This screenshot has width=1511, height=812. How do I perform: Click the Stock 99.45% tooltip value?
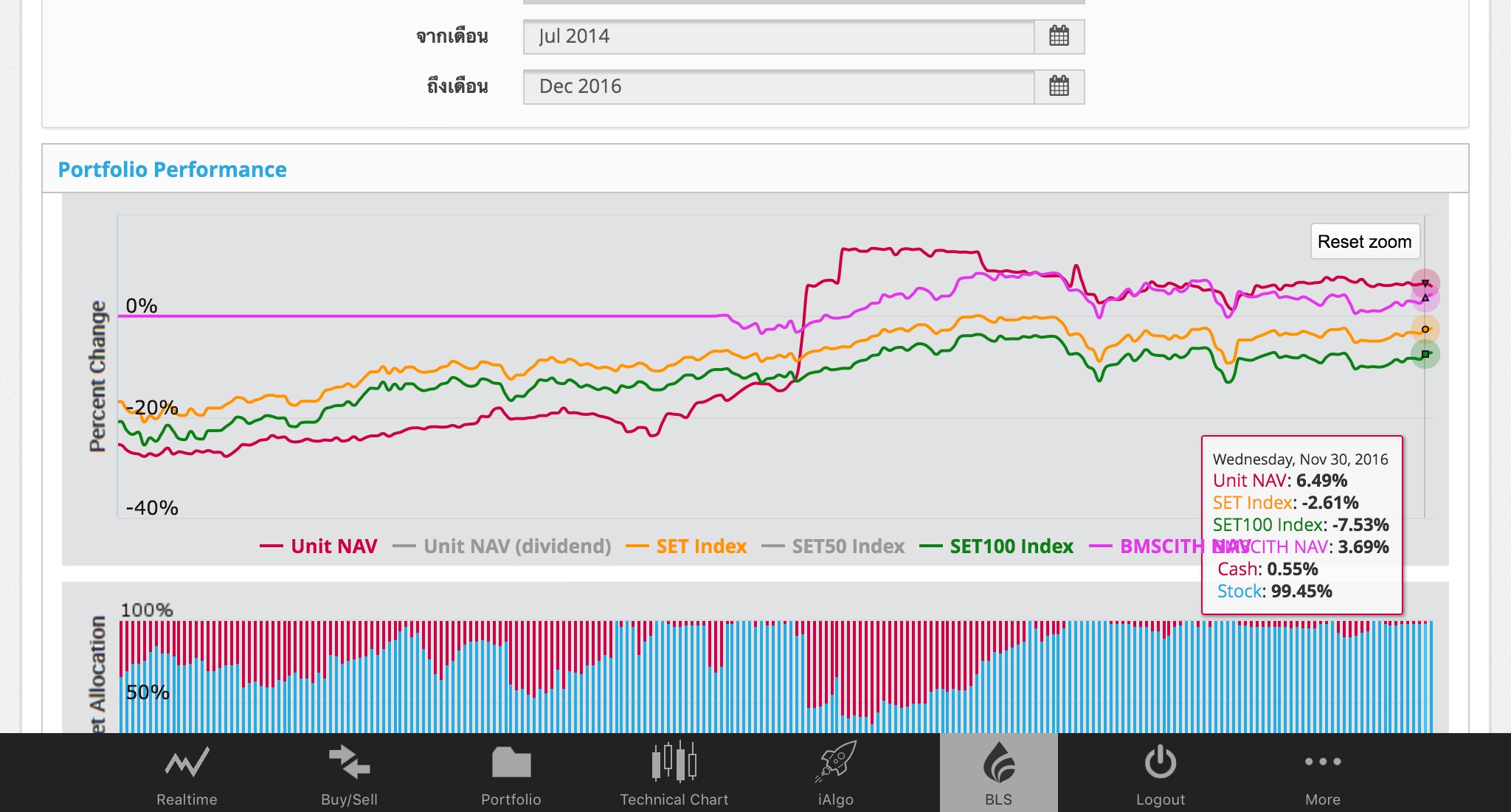tap(1301, 591)
